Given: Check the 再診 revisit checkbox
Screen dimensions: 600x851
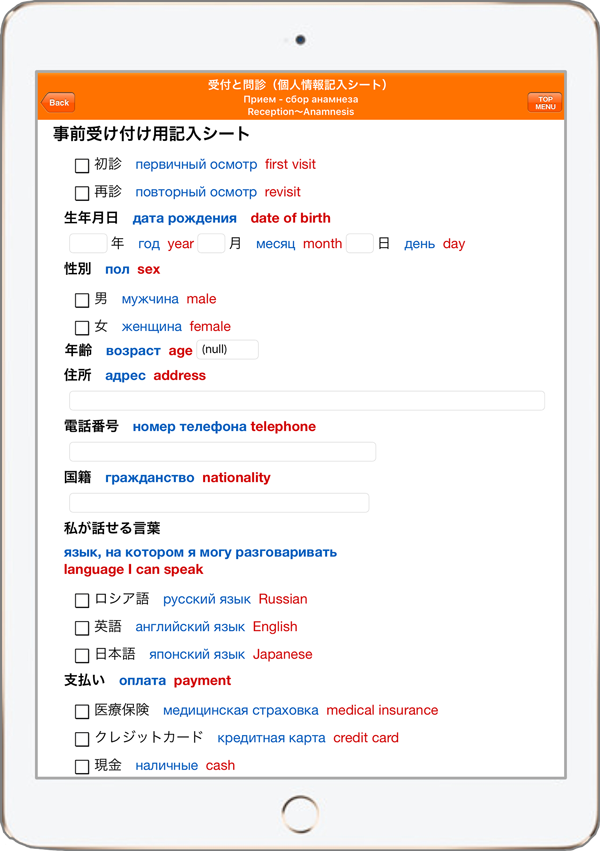Looking at the screenshot, I should (82, 193).
